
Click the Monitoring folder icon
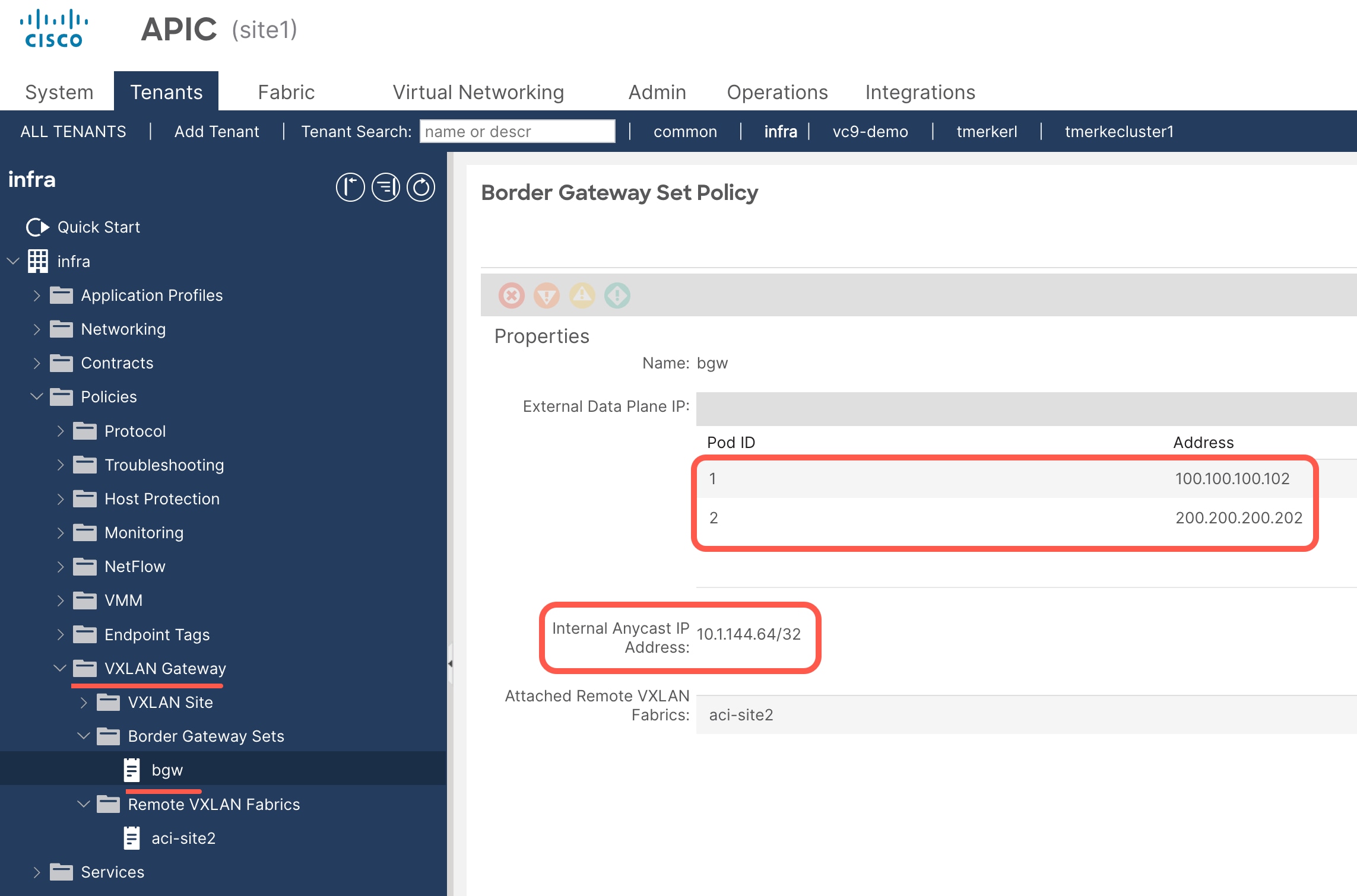click(x=85, y=532)
